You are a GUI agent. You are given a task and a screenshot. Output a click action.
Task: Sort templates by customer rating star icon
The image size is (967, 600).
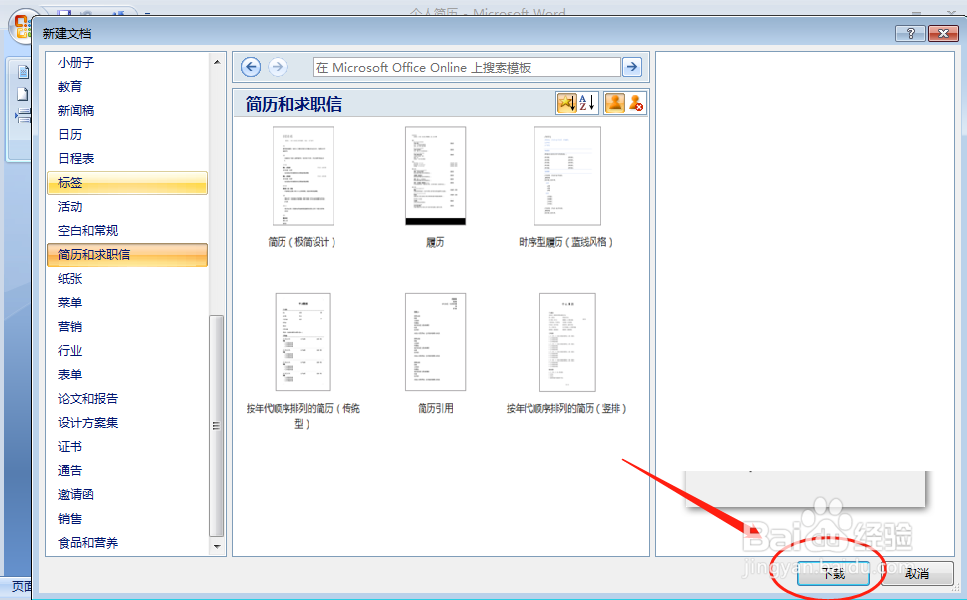point(567,103)
